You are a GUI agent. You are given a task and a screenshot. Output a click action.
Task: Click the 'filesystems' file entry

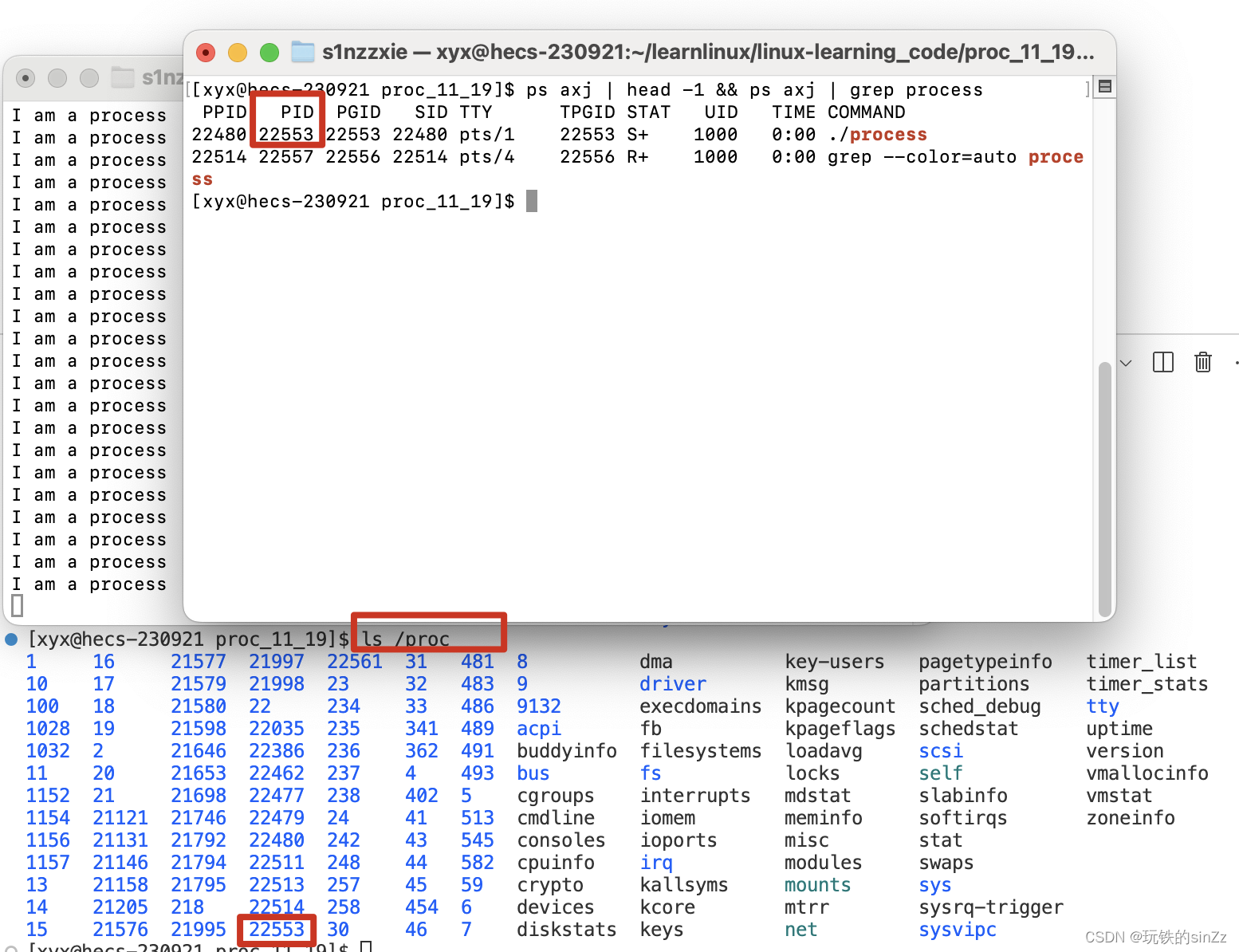click(x=701, y=751)
